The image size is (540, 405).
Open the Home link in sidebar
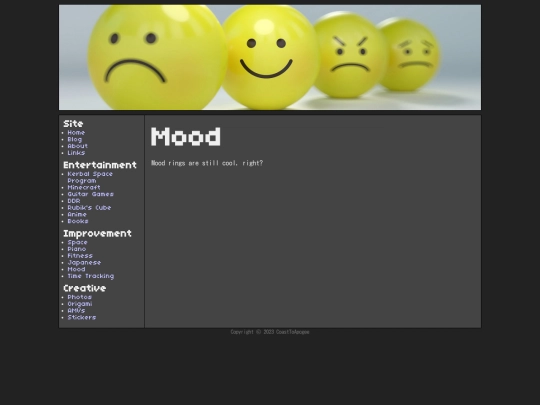click(76, 133)
